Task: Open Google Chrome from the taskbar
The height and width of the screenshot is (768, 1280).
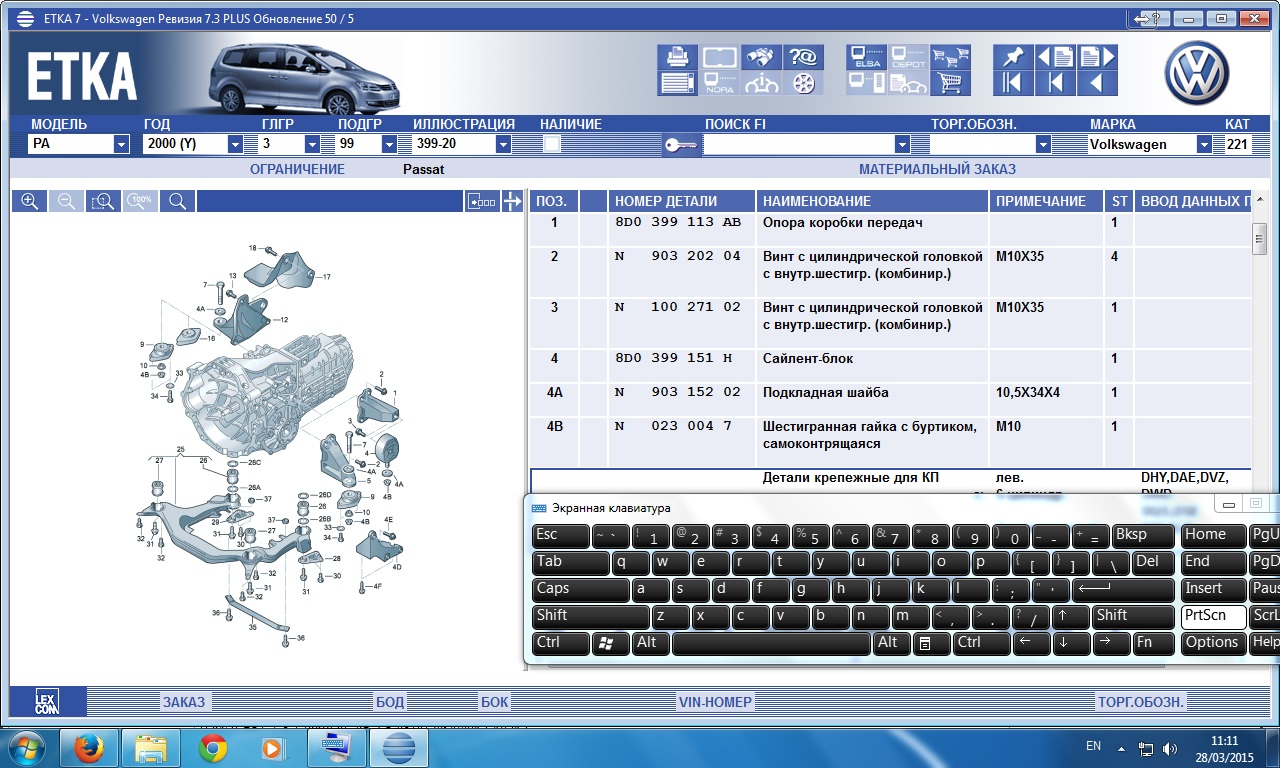Action: point(212,748)
